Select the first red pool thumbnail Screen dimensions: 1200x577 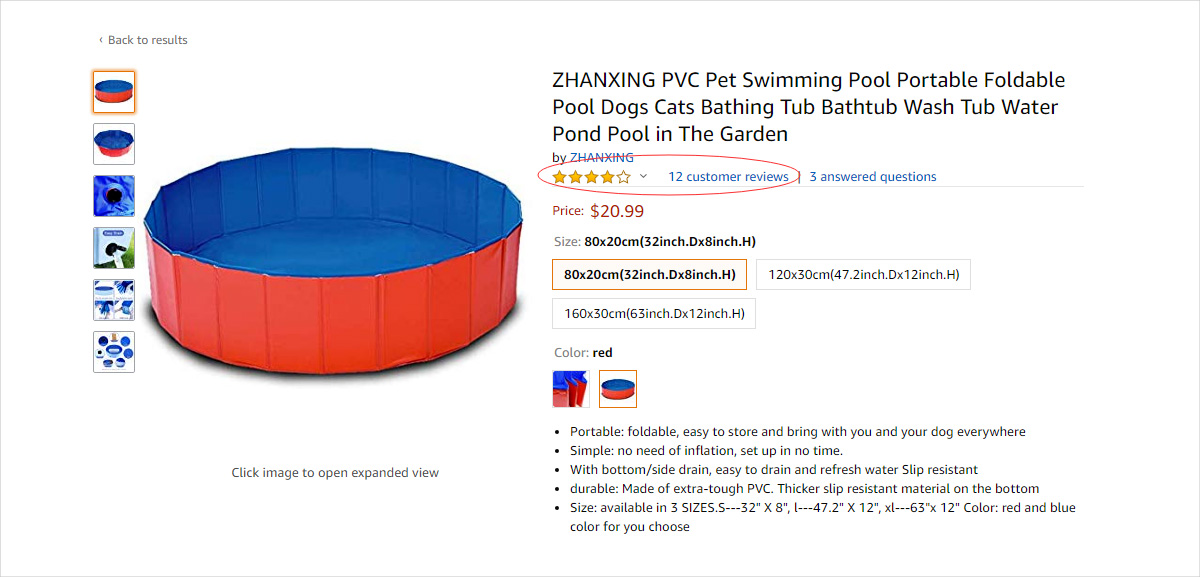114,92
